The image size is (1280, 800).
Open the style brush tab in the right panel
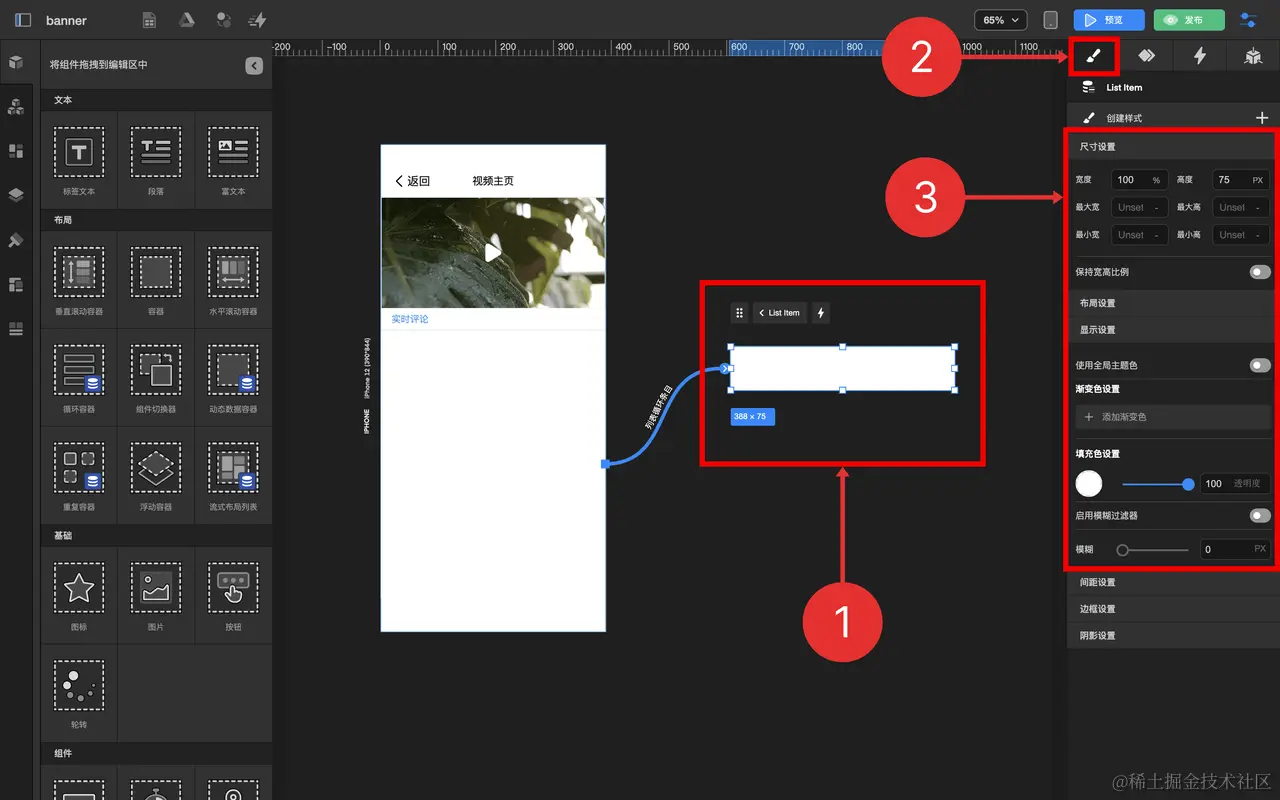(x=1093, y=56)
